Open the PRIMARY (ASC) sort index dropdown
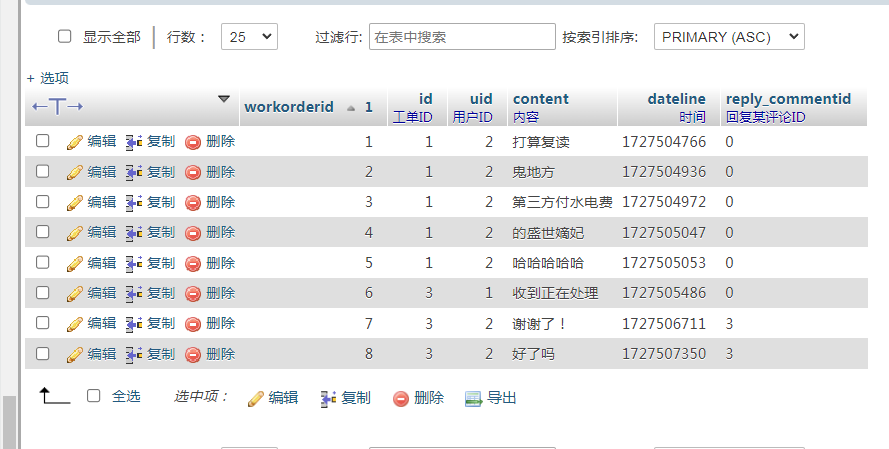 click(728, 37)
